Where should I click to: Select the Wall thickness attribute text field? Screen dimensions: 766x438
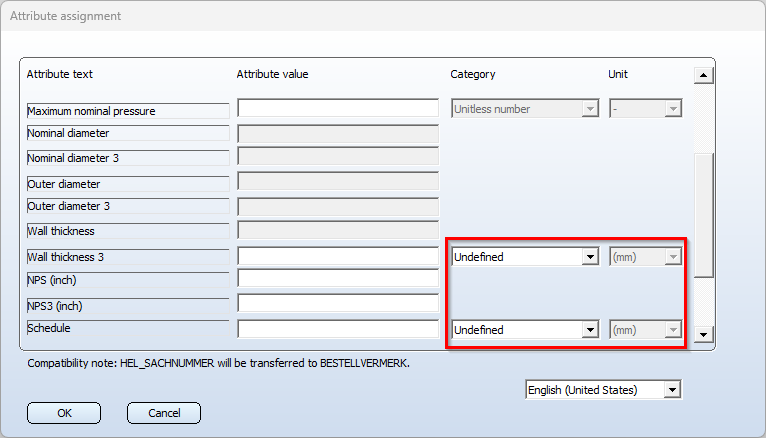click(x=128, y=231)
